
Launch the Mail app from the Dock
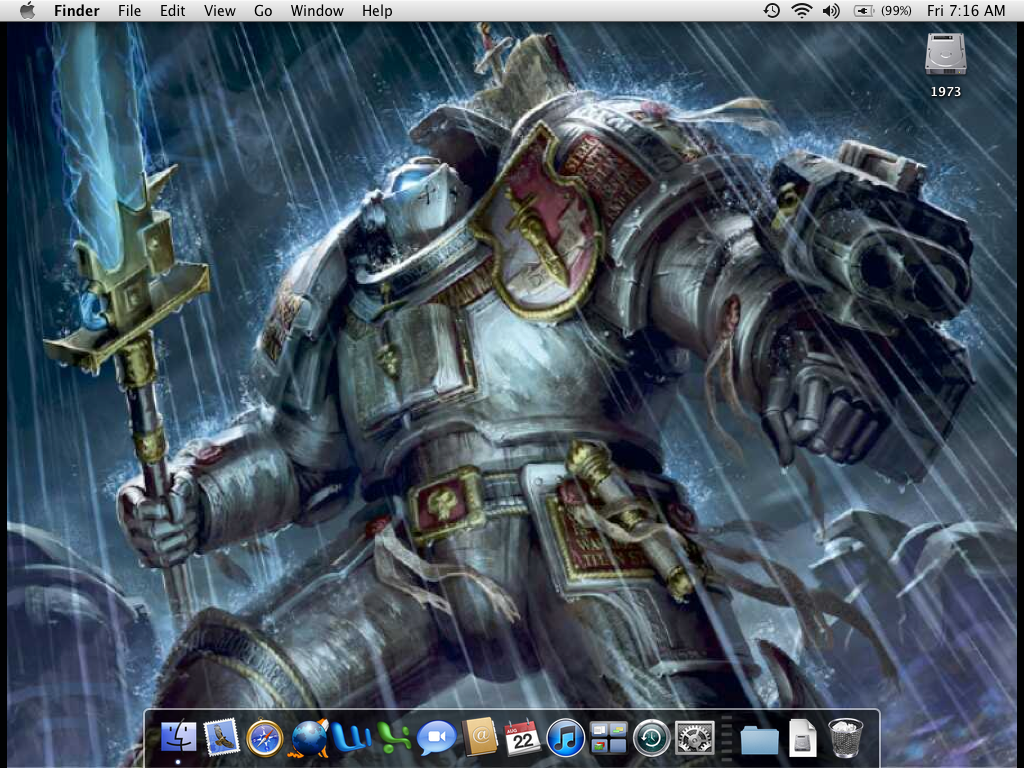[221, 738]
